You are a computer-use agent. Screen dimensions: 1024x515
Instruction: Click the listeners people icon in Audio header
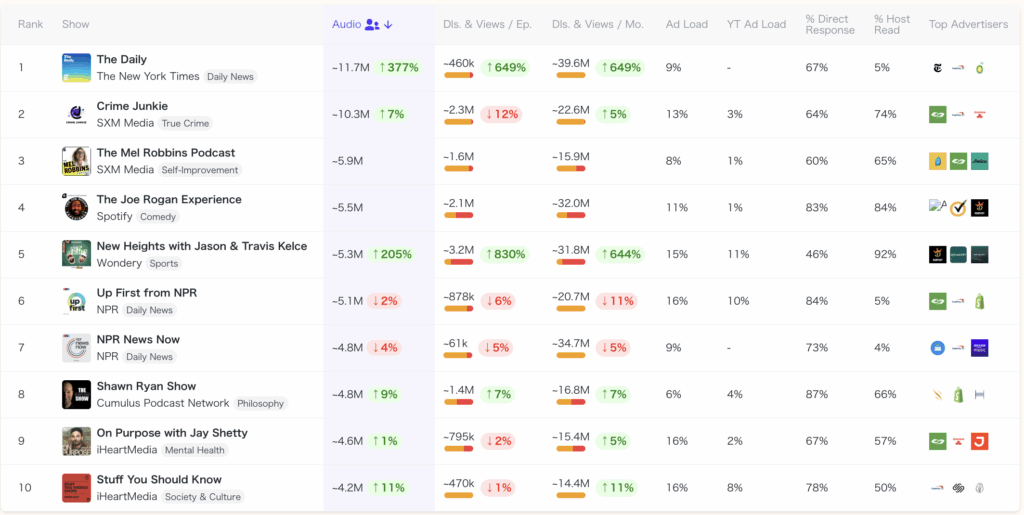[372, 24]
